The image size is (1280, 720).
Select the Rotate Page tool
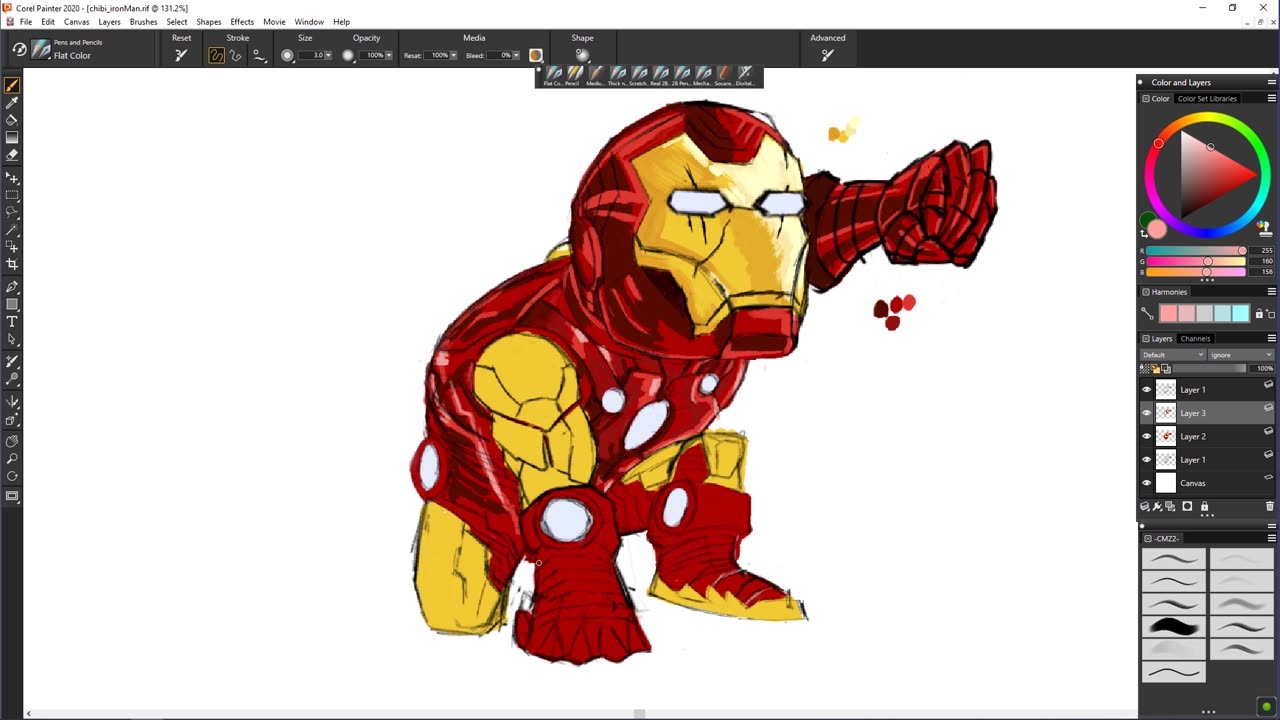point(12,476)
